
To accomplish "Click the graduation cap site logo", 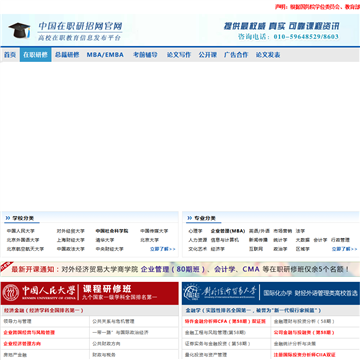I will tap(19, 30).
